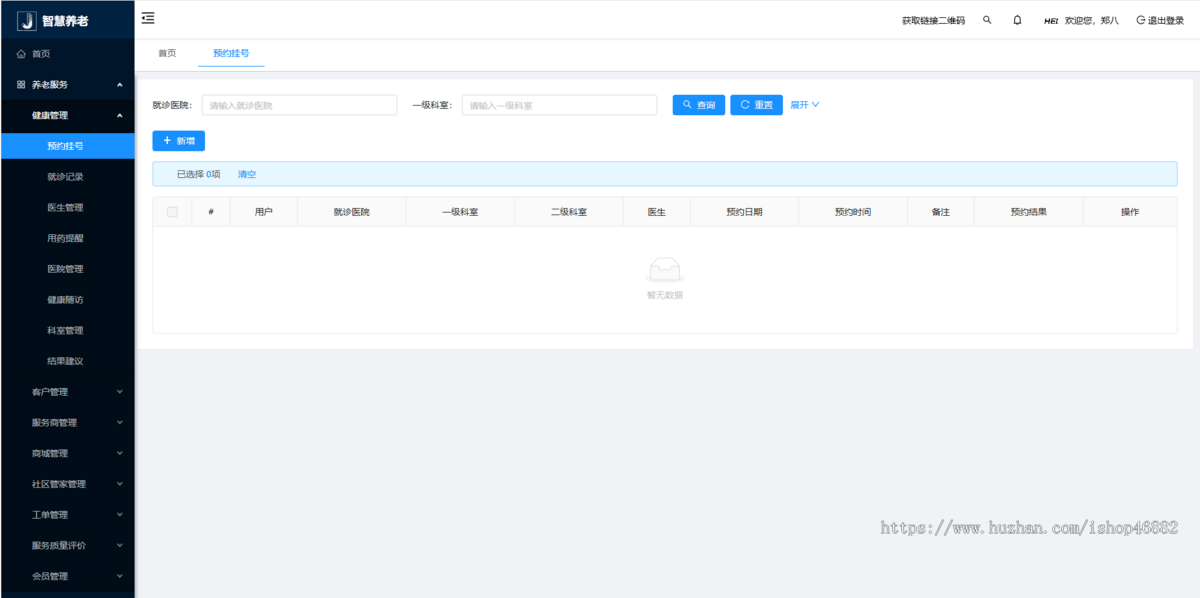Open 健康随访 in sidebar
Viewport: 1200px width, 598px height.
(x=67, y=300)
